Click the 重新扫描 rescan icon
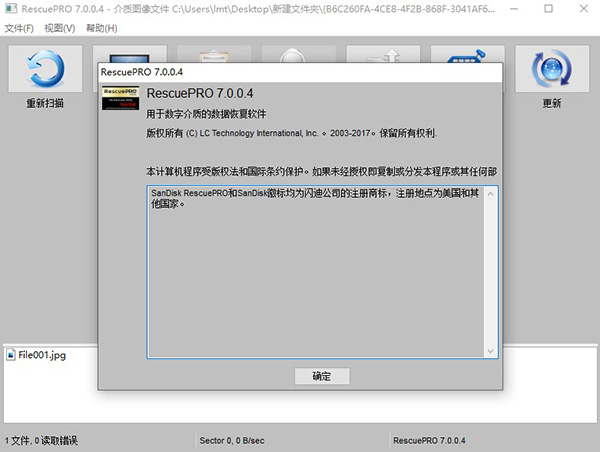Image resolution: width=600 pixels, height=452 pixels. [x=45, y=69]
